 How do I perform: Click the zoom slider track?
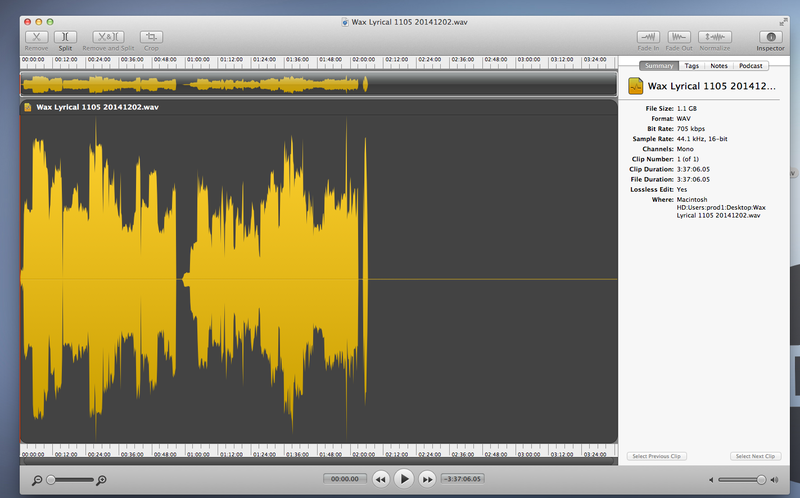70,480
